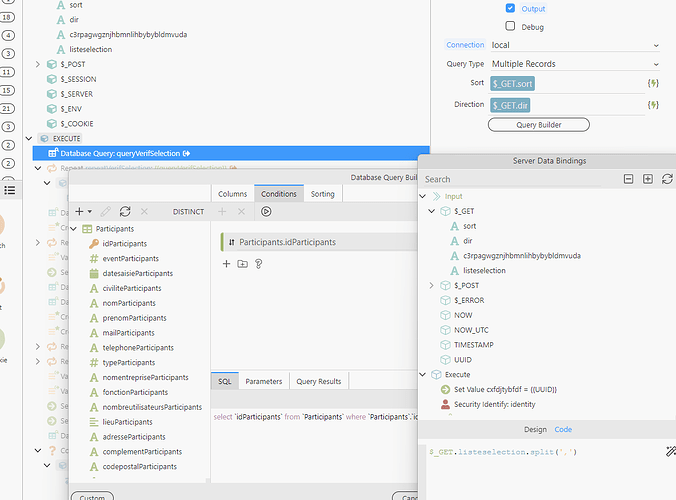The image size is (676, 500).
Task: Open the Query Results tab
Action: [x=319, y=381]
